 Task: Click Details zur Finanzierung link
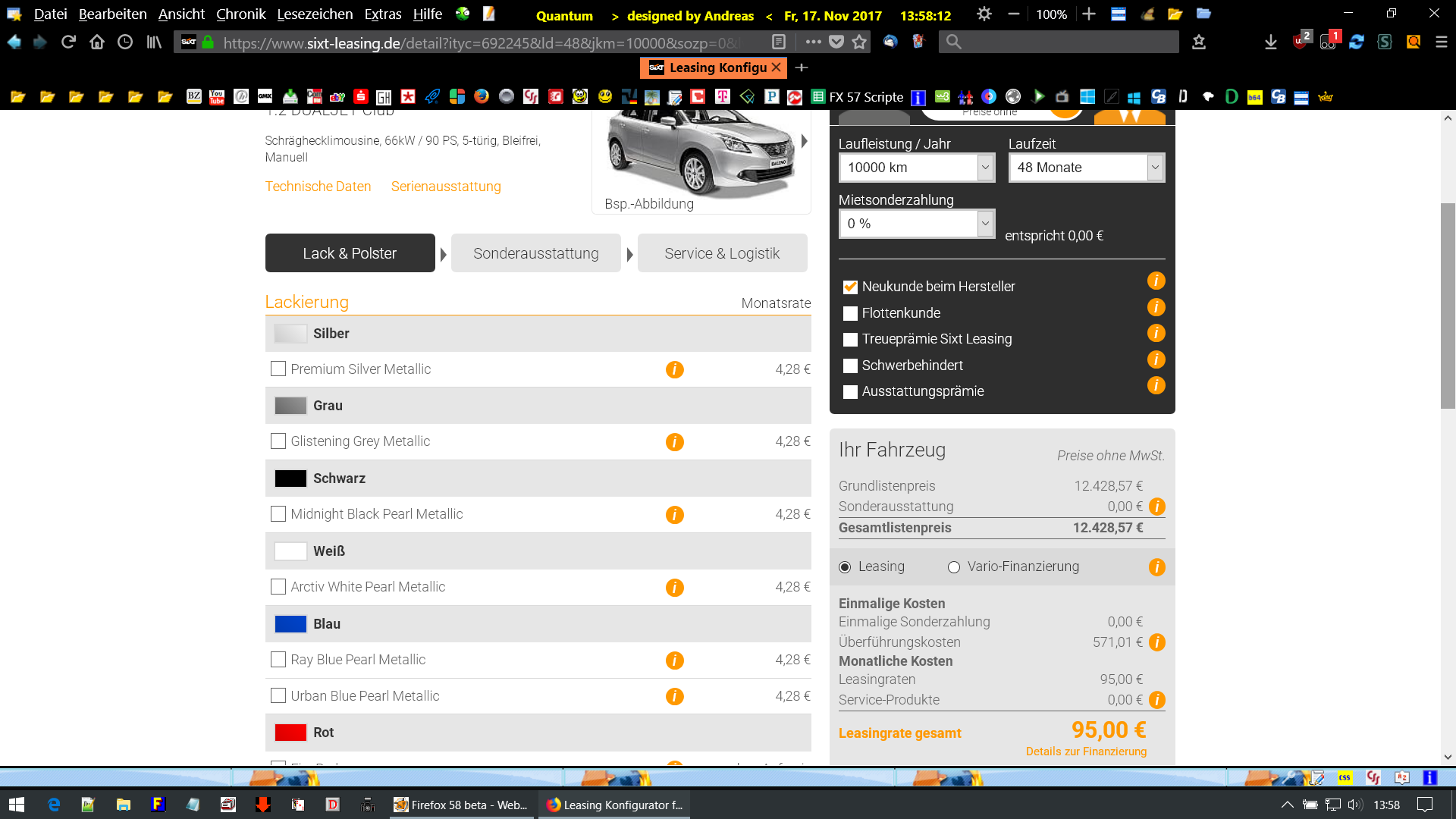point(1086,752)
